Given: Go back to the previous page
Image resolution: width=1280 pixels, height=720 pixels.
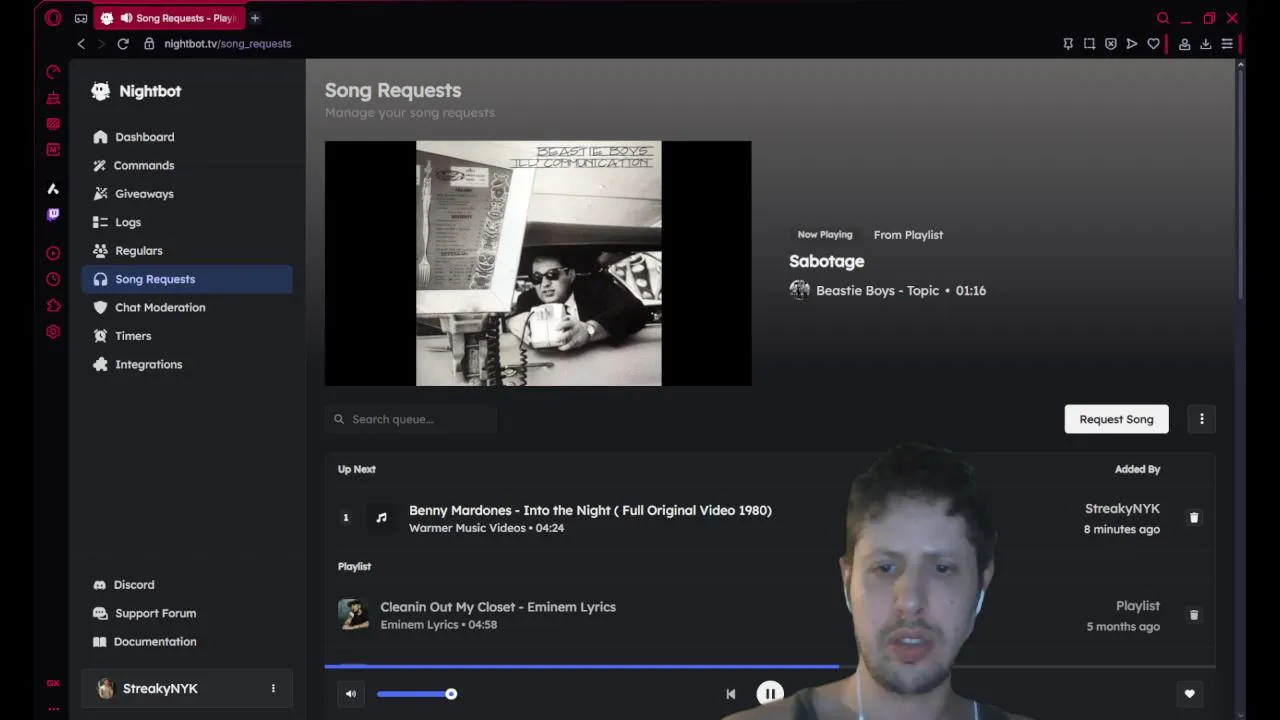Looking at the screenshot, I should pyautogui.click(x=81, y=44).
